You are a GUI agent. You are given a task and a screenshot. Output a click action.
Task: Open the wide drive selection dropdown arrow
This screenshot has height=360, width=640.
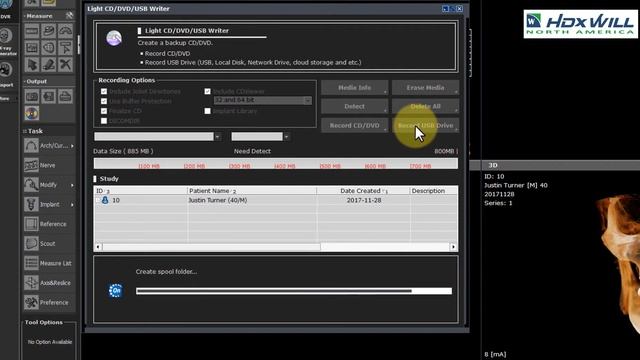coord(218,137)
